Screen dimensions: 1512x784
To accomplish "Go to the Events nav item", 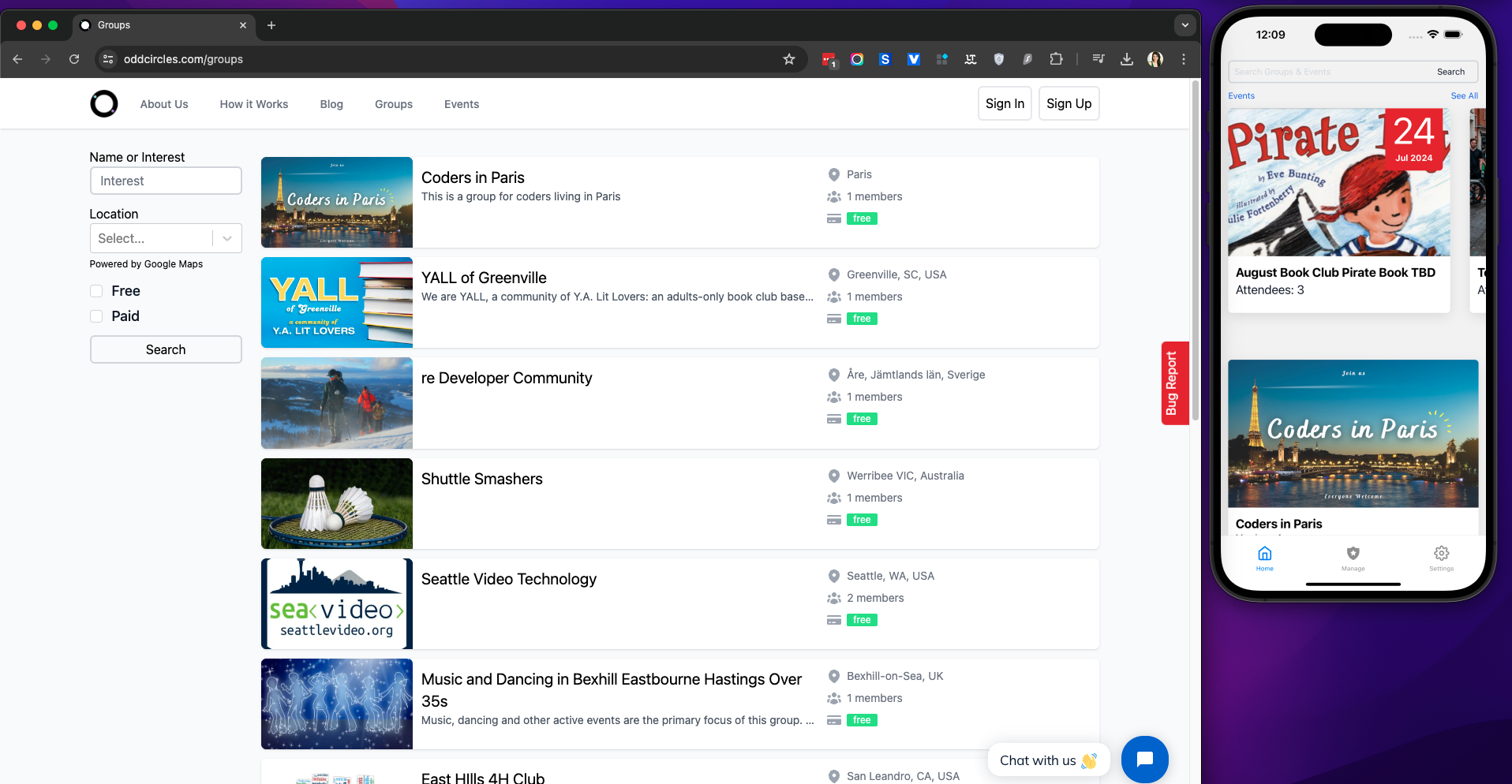I will click(x=461, y=104).
